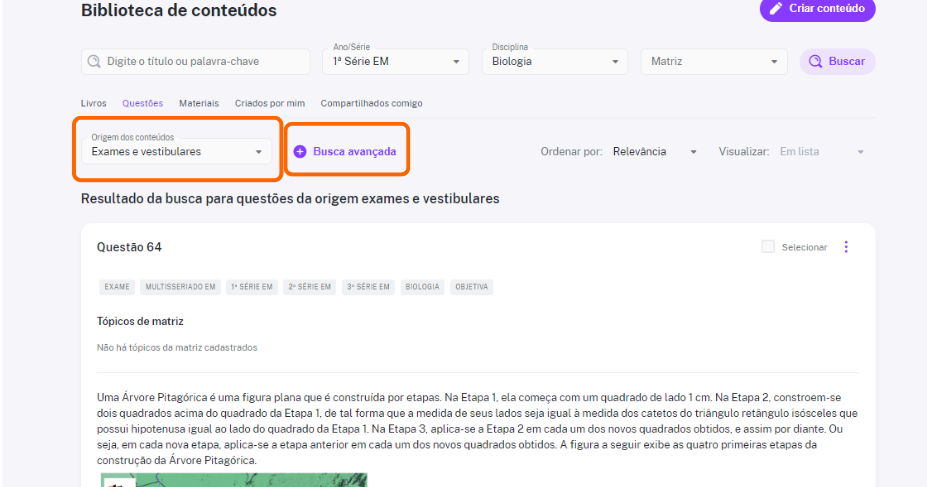Screen dimensions: 927x487
Task: Click the magnifier icon in search field
Action: pos(94,61)
